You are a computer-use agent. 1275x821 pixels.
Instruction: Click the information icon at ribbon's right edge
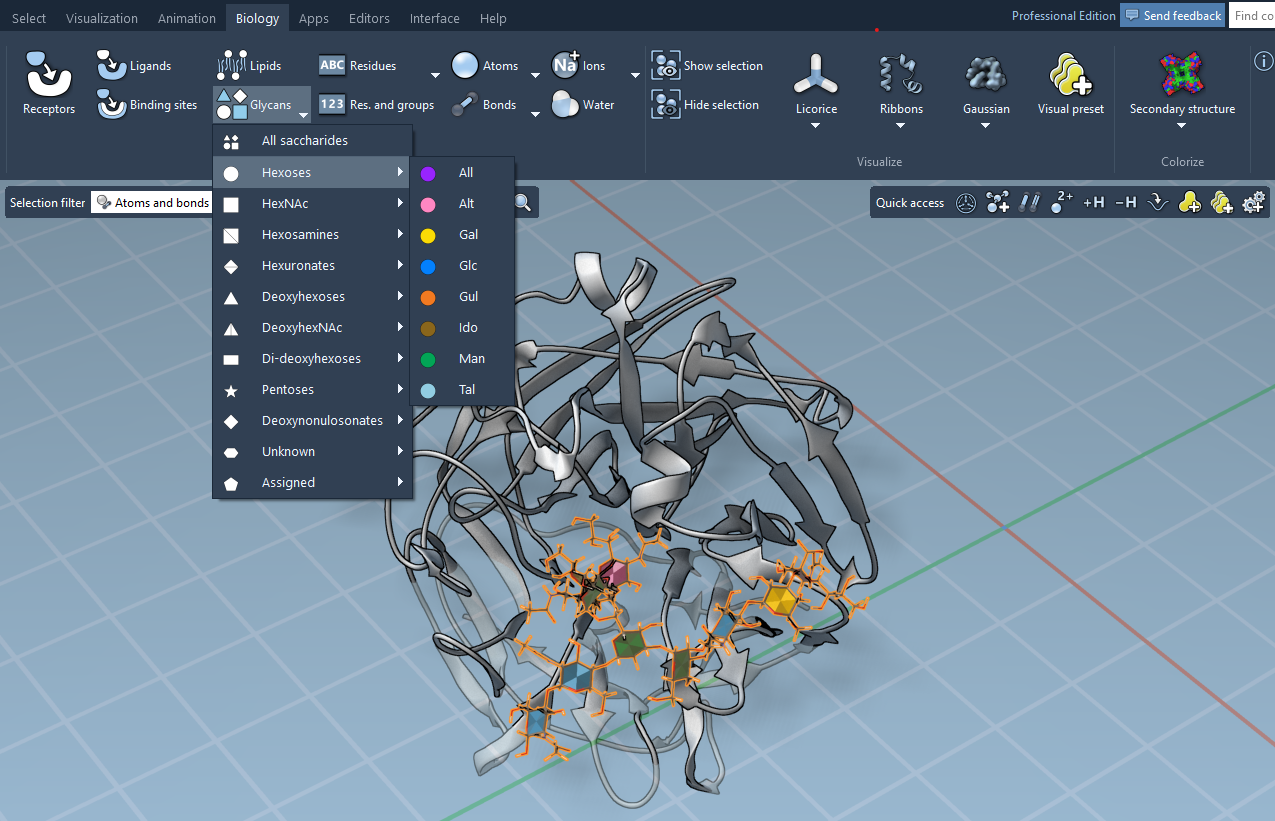pyautogui.click(x=1263, y=62)
